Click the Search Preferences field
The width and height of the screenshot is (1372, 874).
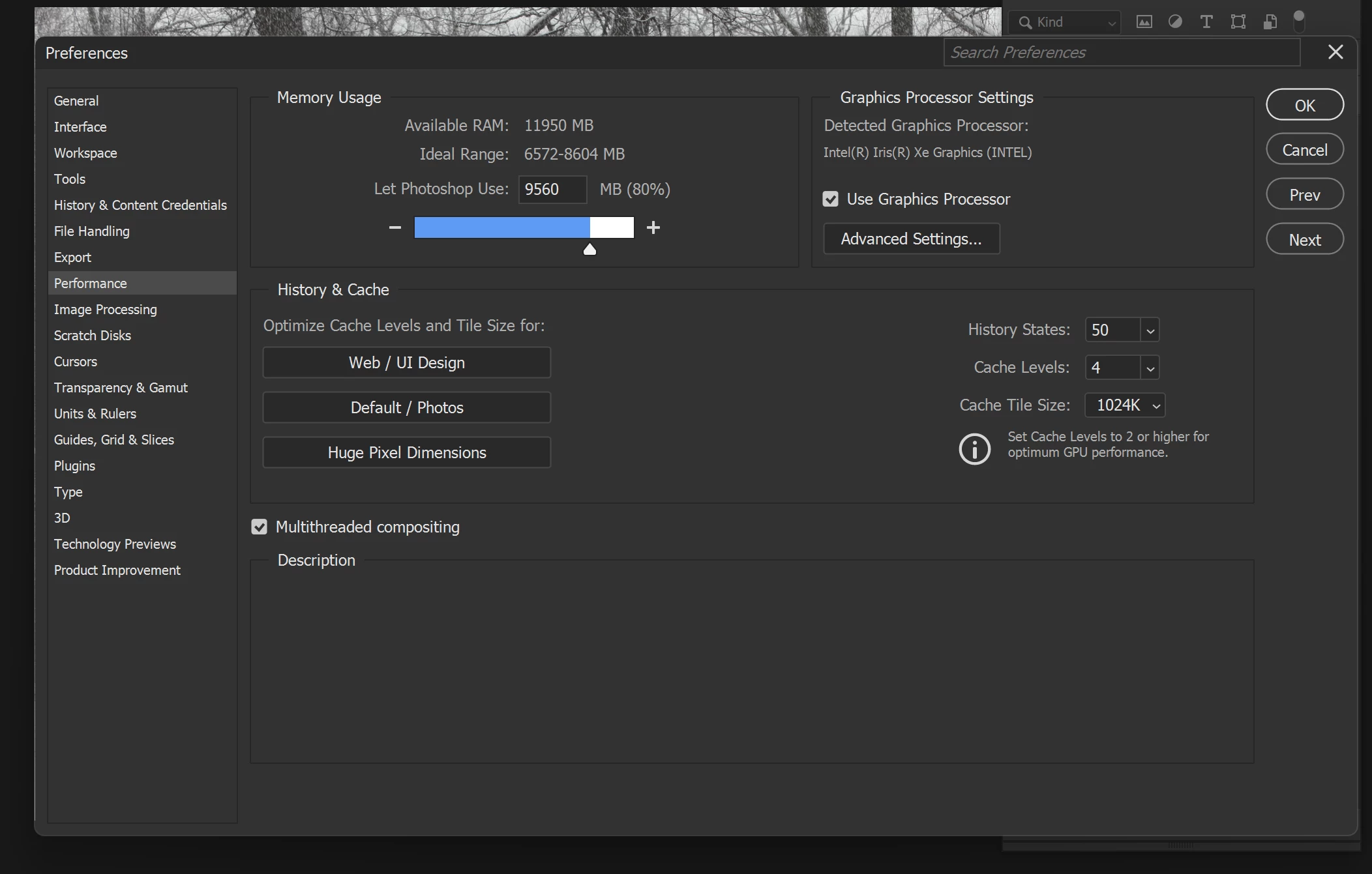coord(1121,53)
